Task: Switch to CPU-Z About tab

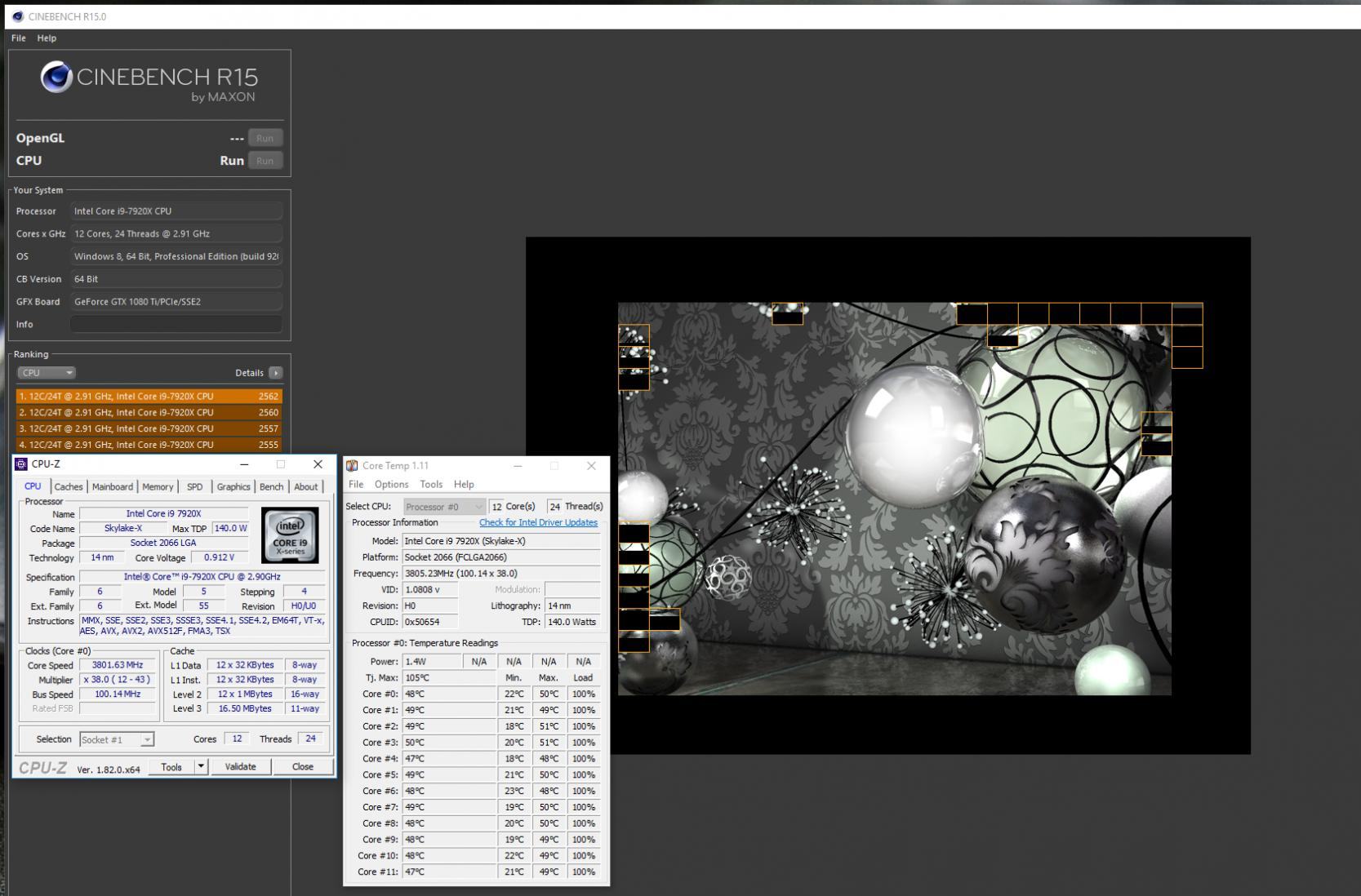Action: tap(306, 487)
